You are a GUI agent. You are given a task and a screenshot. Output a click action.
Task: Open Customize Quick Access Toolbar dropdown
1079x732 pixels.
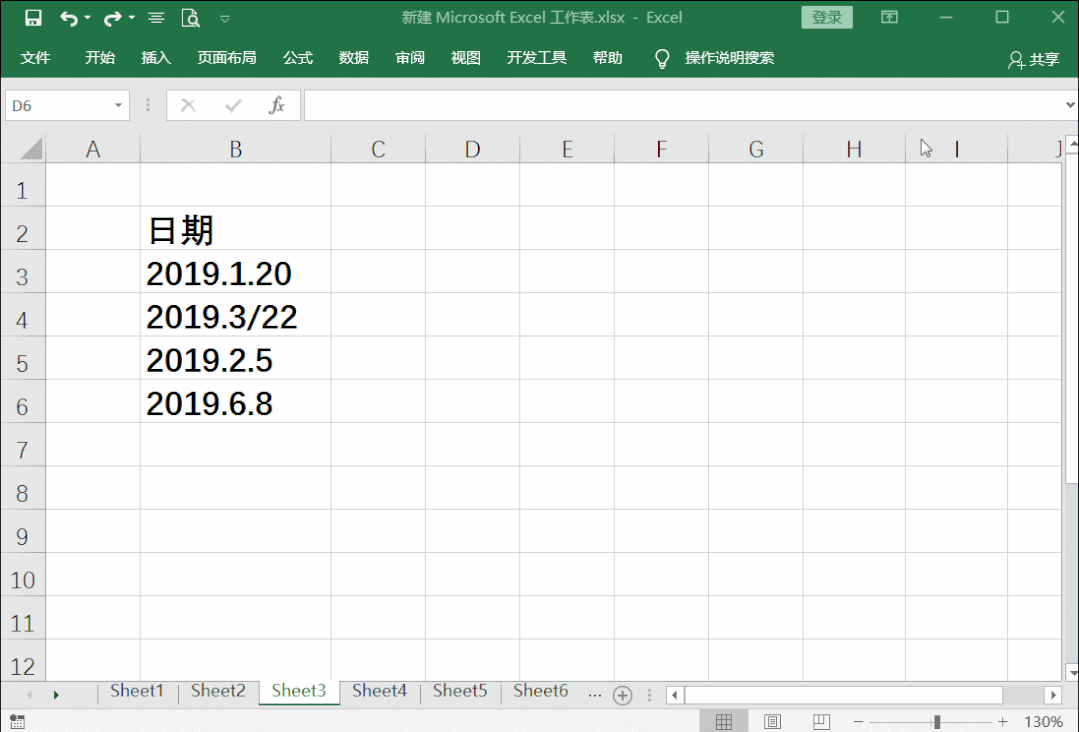click(224, 19)
